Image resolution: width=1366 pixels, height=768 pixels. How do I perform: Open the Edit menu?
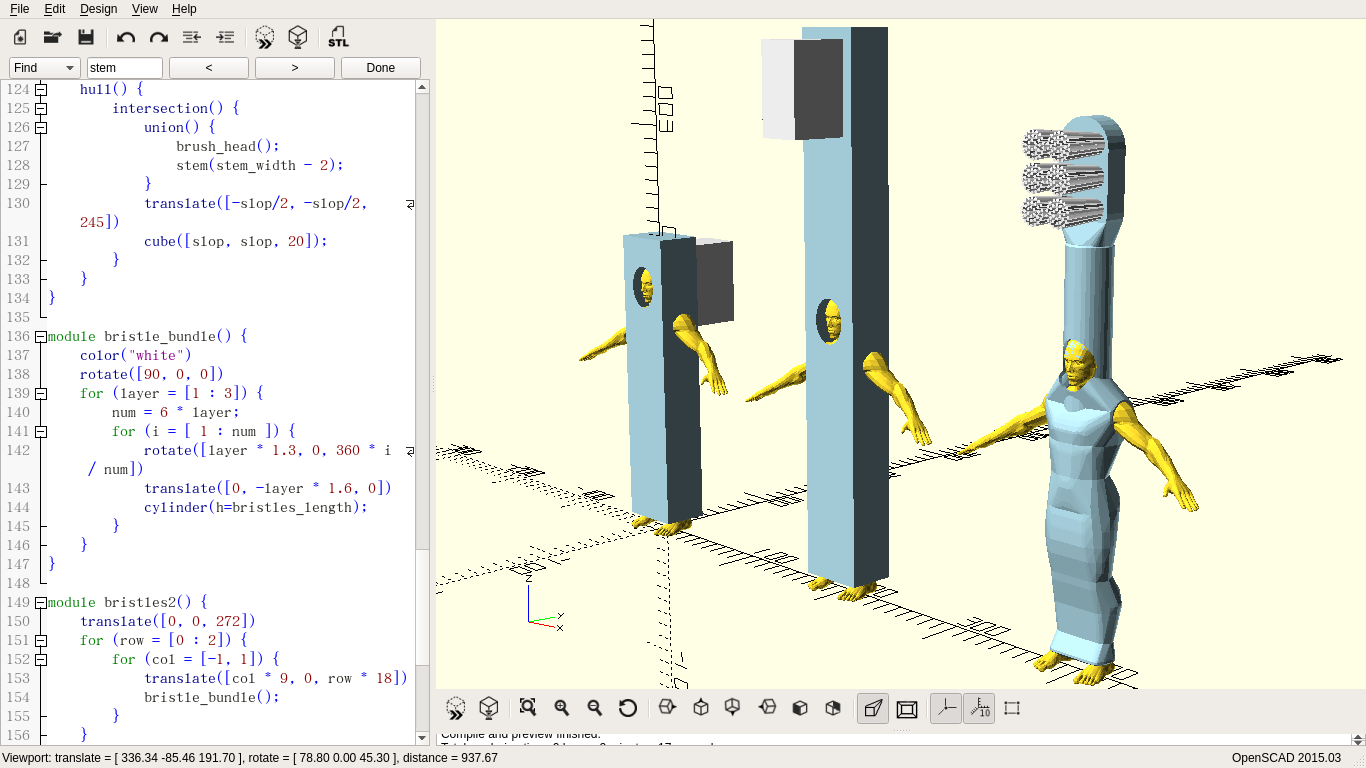[54, 9]
